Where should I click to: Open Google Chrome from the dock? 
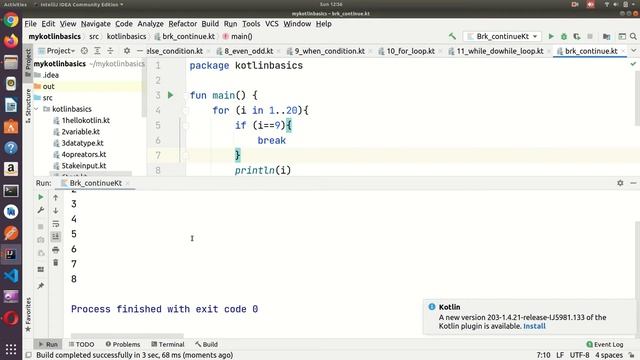pyautogui.click(x=11, y=20)
